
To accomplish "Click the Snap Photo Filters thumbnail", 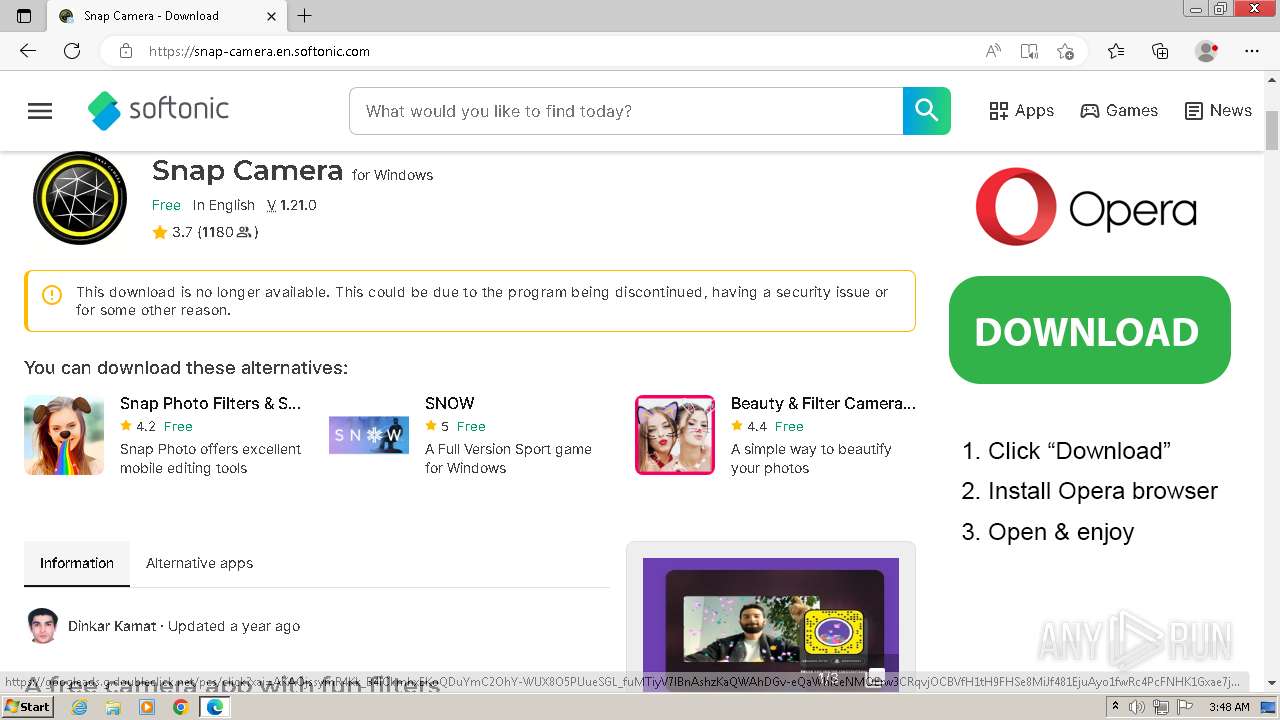I will click(x=64, y=435).
